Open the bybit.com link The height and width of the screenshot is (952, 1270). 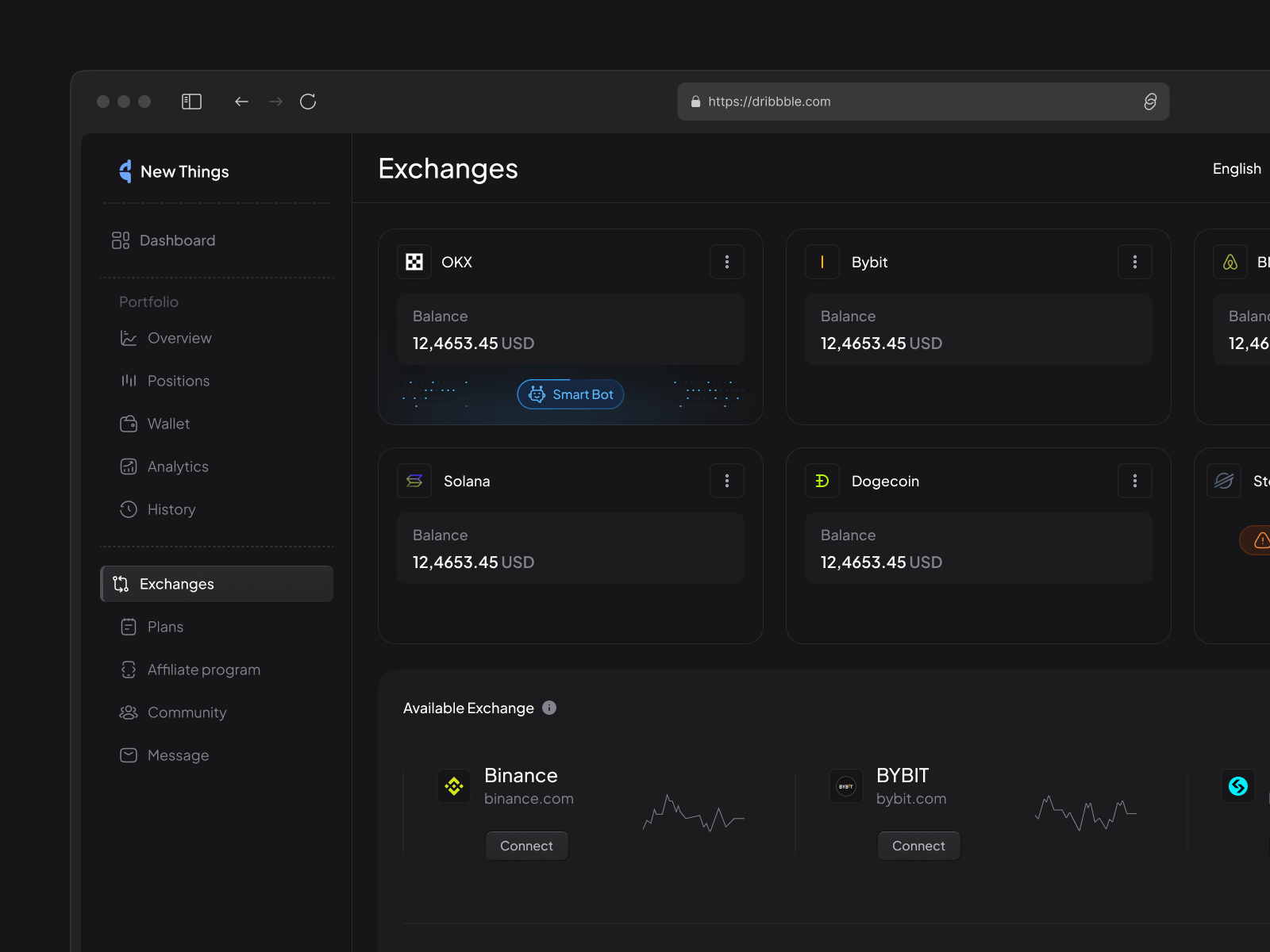click(911, 799)
